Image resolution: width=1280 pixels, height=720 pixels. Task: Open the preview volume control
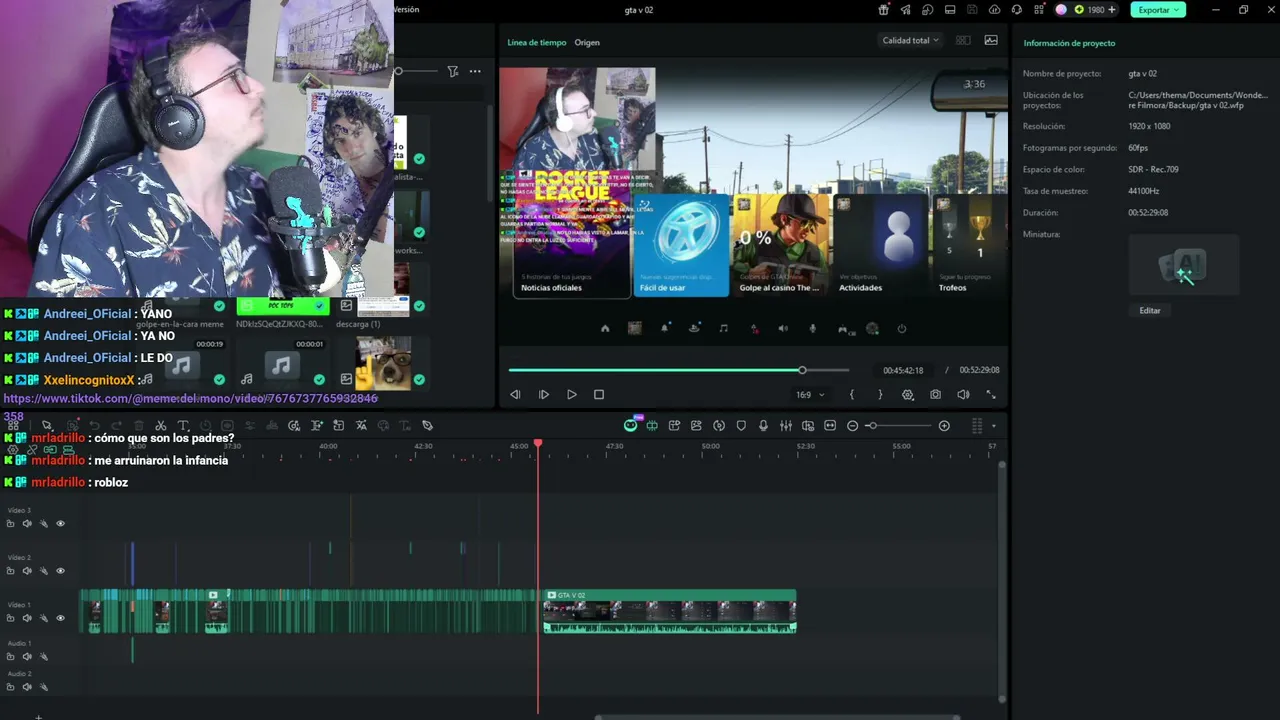963,395
